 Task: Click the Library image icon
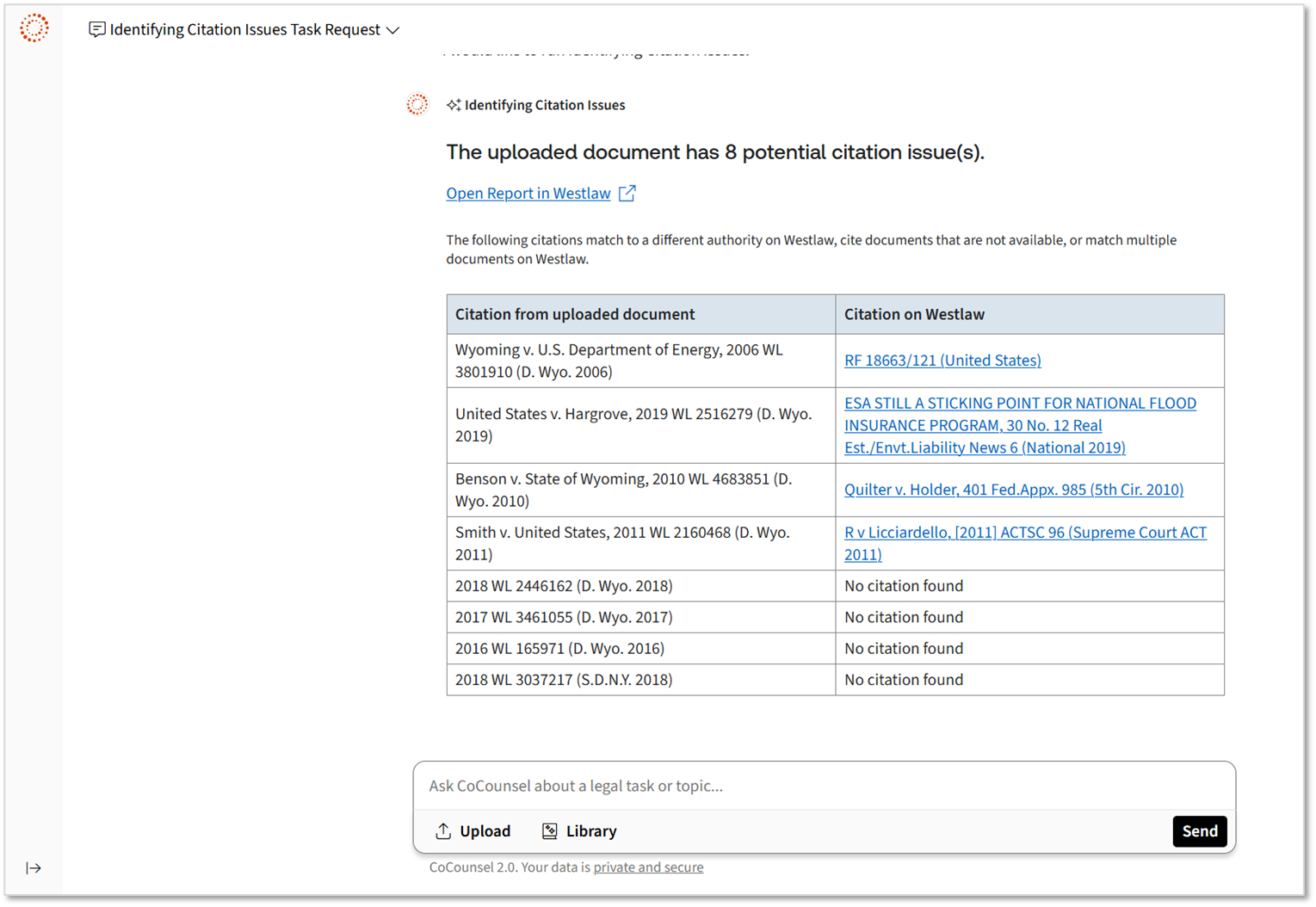pos(549,830)
